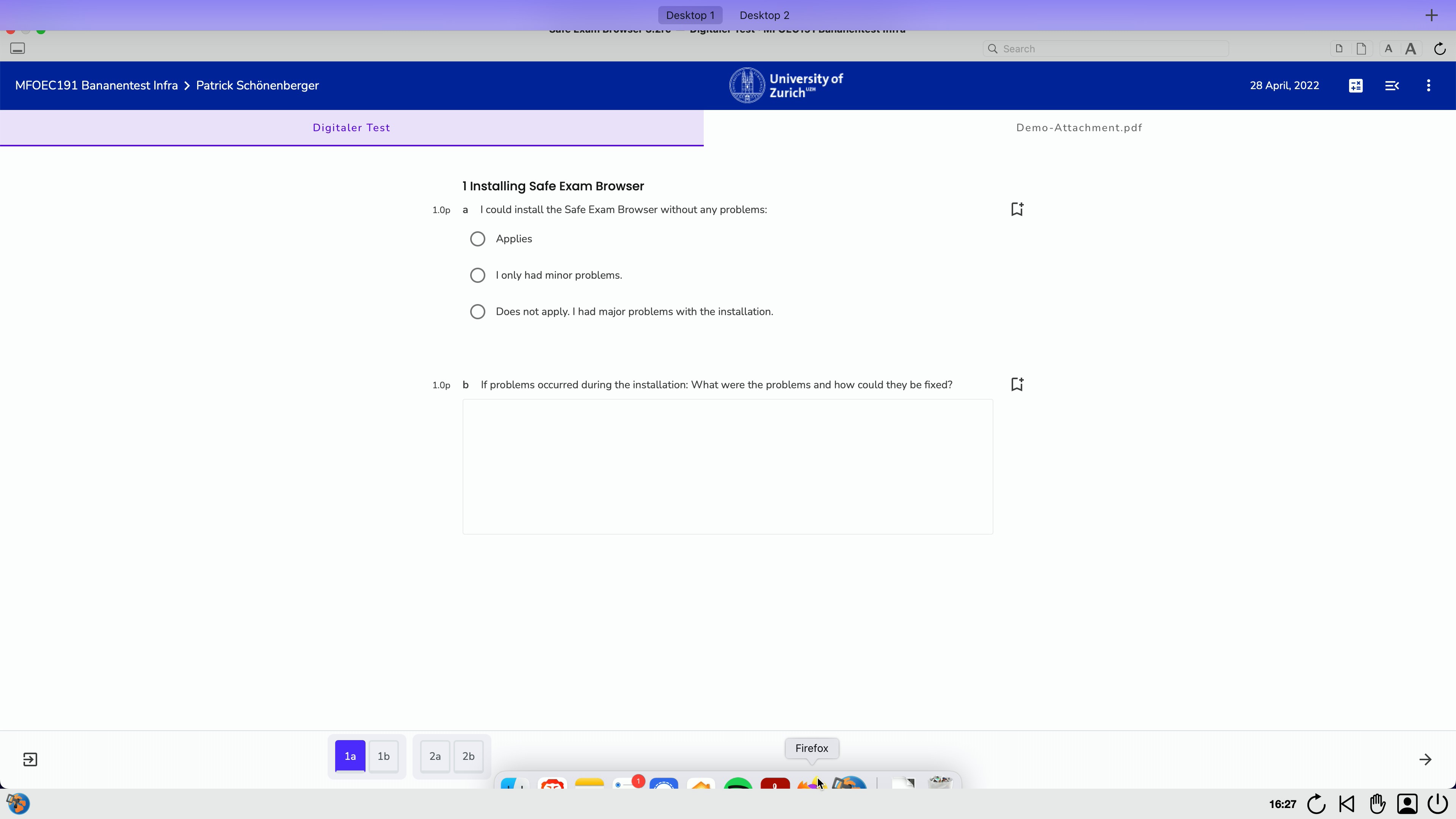Go to question 1b button

[383, 756]
